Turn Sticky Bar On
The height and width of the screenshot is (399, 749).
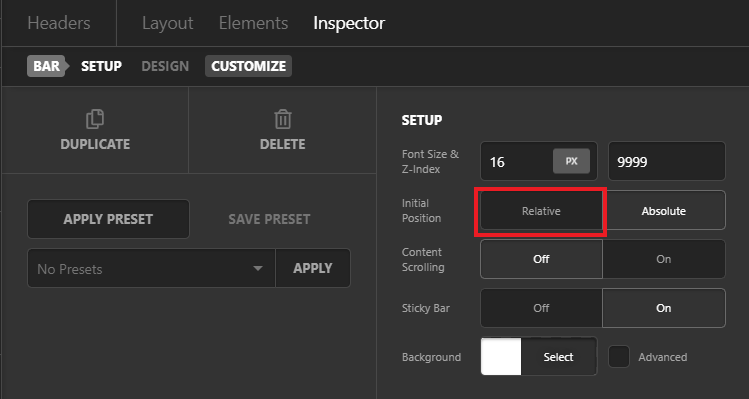click(664, 308)
